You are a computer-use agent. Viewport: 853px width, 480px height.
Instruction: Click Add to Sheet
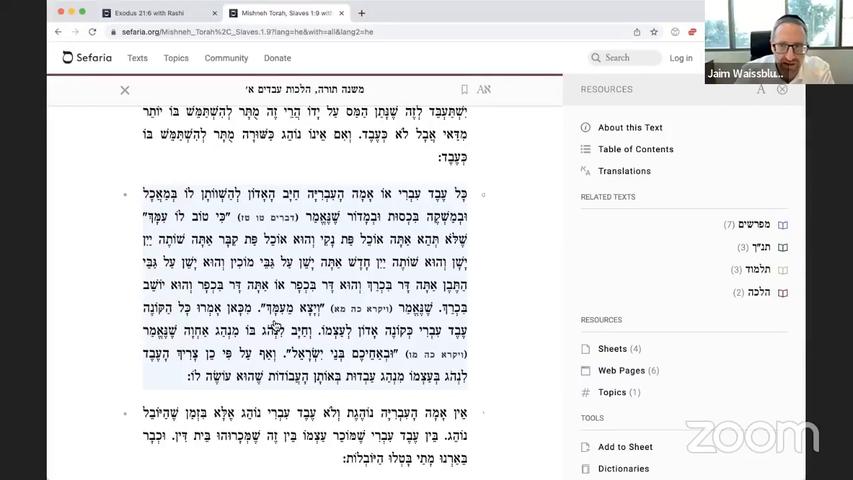click(625, 447)
